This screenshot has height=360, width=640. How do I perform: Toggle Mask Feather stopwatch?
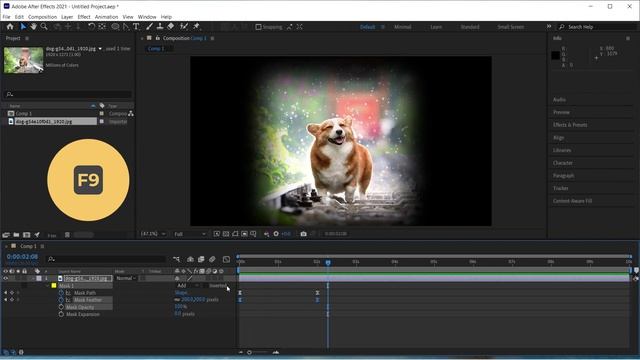pos(61,300)
